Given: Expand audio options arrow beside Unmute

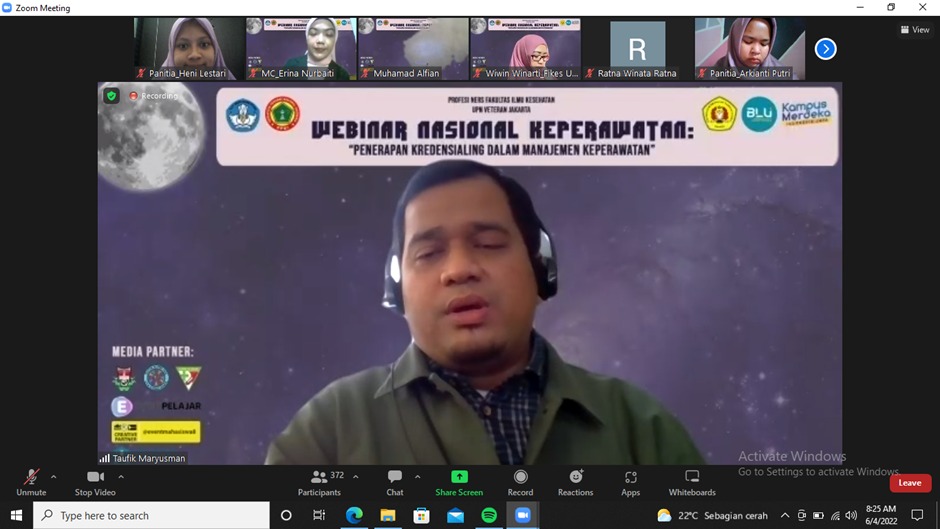Looking at the screenshot, I should pyautogui.click(x=53, y=476).
